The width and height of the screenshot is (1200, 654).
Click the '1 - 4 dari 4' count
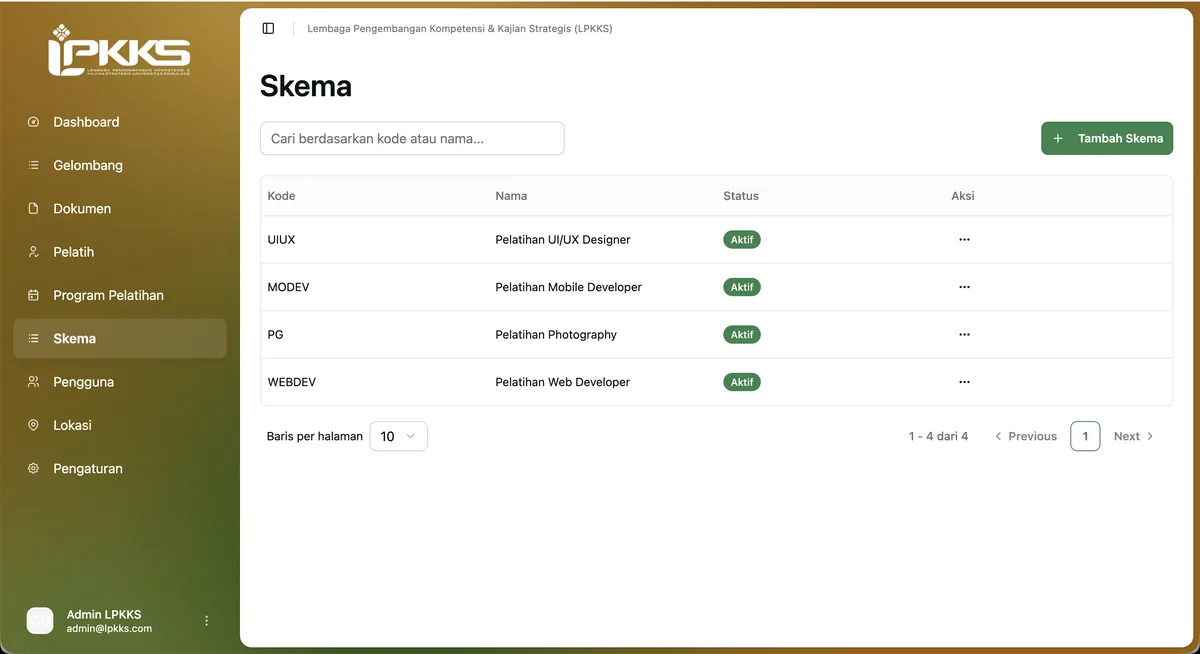coord(938,436)
